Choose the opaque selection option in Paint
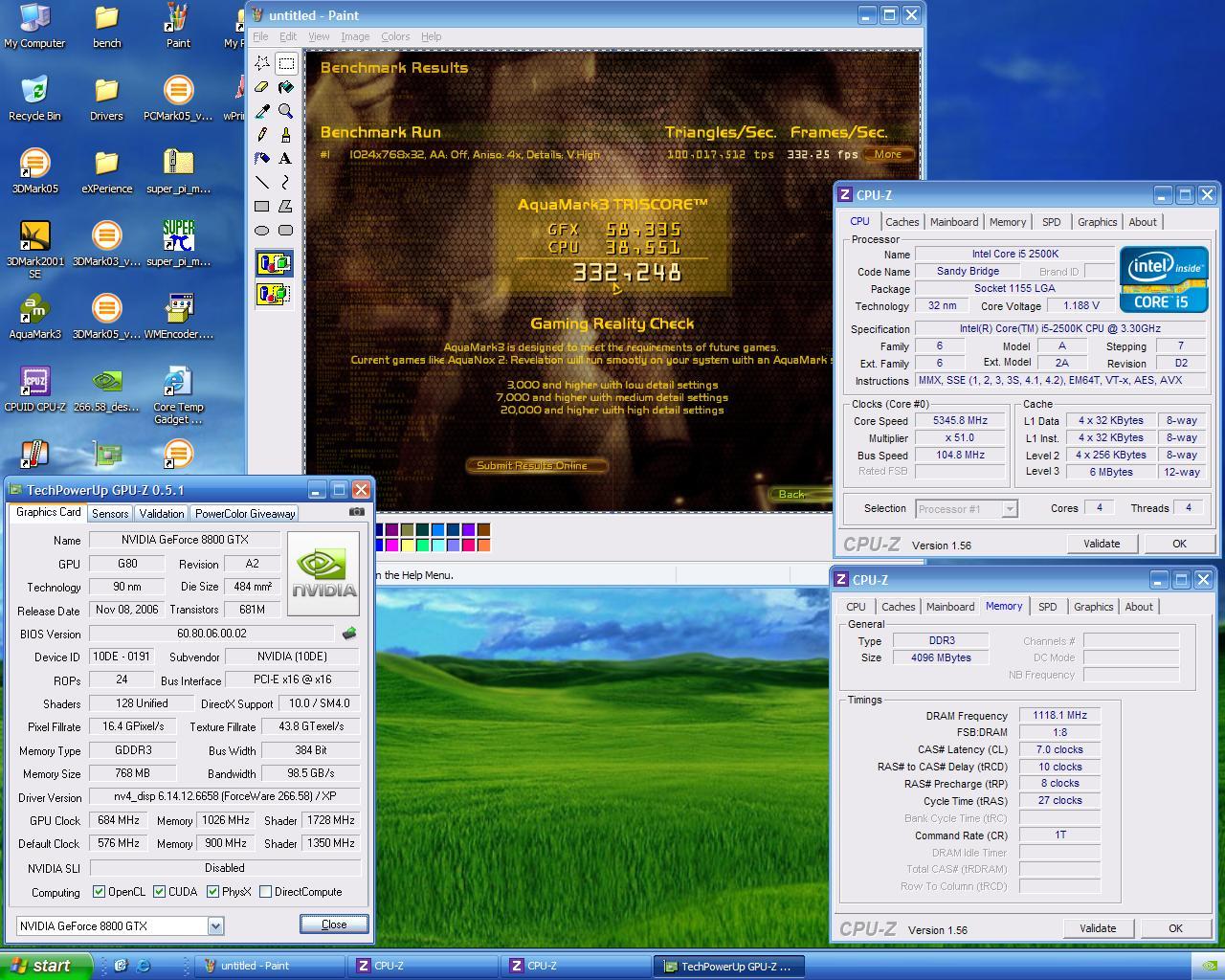Image resolution: width=1225 pixels, height=980 pixels. coord(274,263)
